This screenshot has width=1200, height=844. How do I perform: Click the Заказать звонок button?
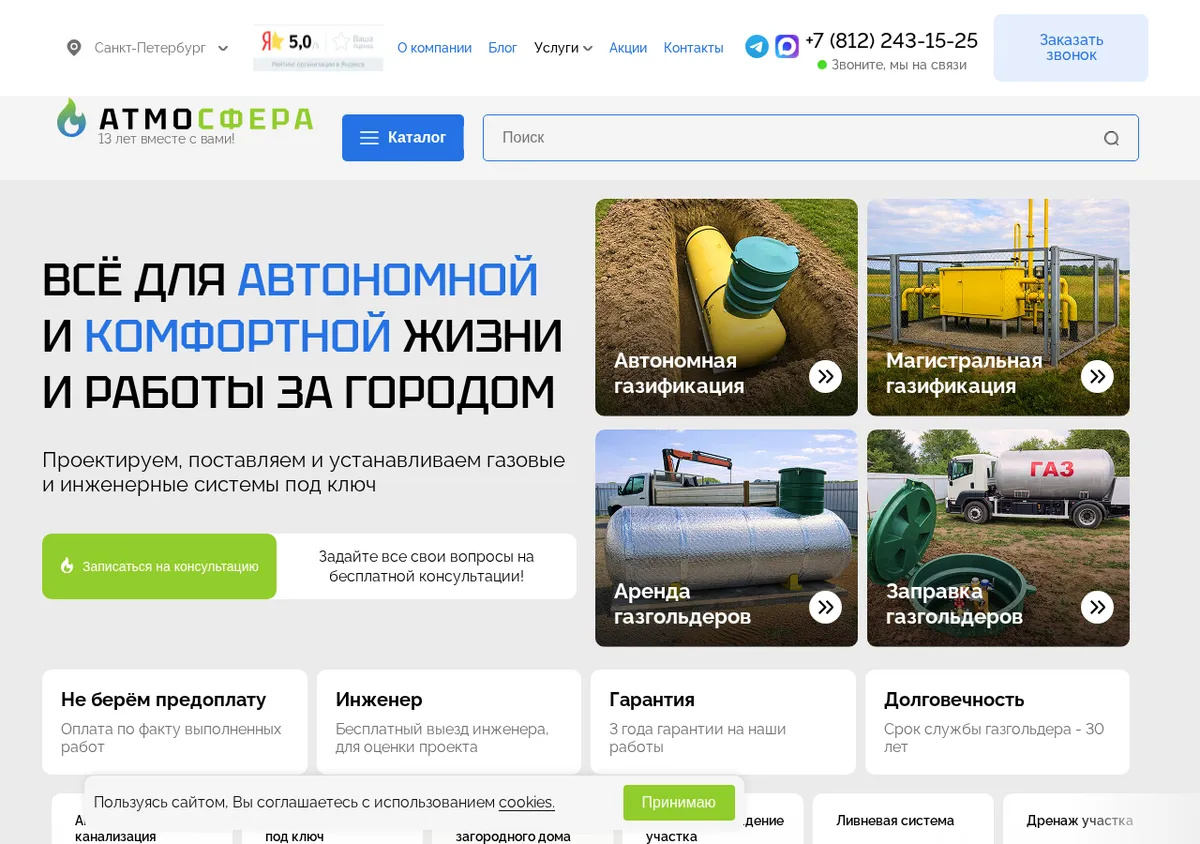tap(1071, 47)
